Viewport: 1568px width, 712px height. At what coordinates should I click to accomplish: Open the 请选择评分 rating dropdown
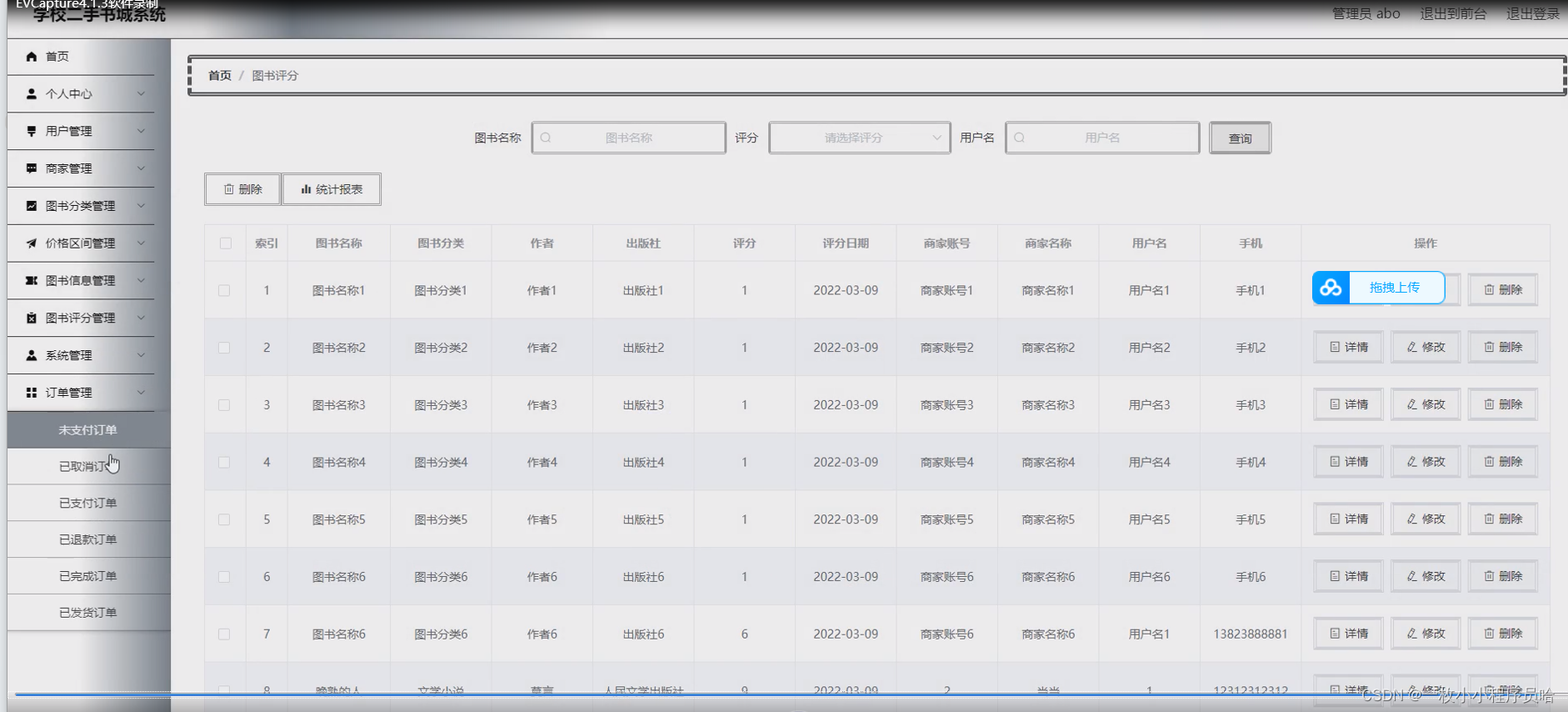860,138
